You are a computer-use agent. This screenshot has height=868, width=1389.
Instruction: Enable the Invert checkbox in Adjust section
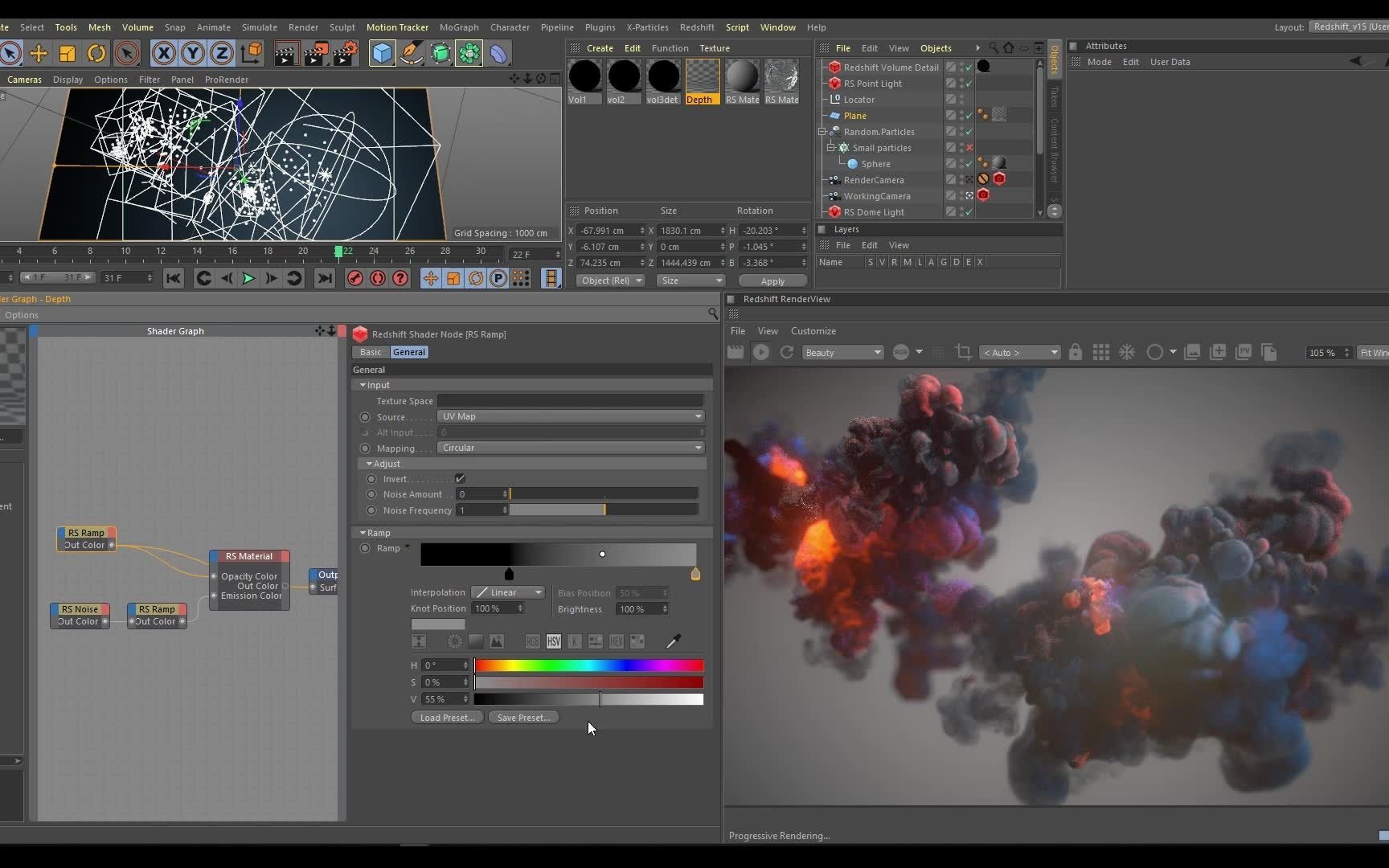coord(461,478)
